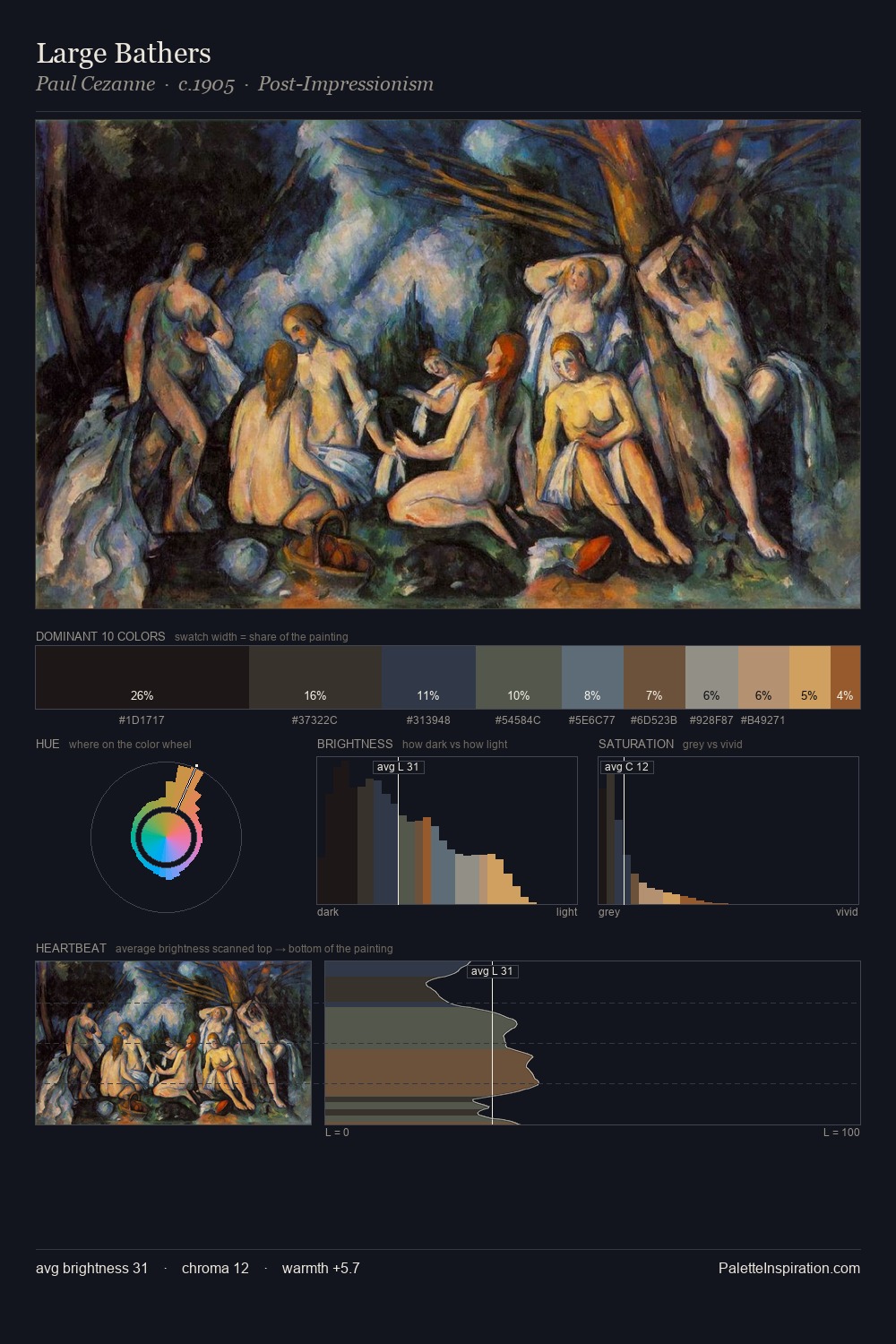Click 'chroma 12' in the footer
This screenshot has height=1344, width=896.
pos(215,1269)
